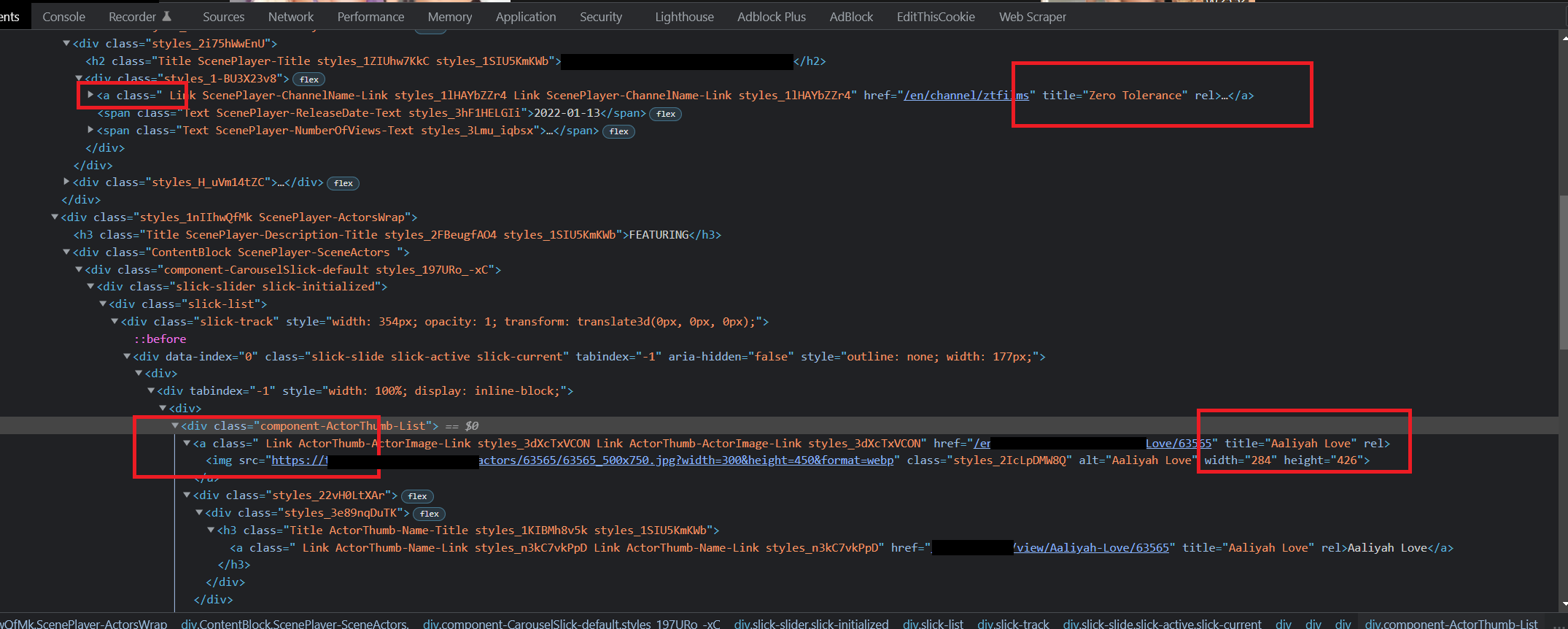Follow the Love/63565 href in ActorImage-Link
The height and width of the screenshot is (629, 1568).
point(1179,443)
